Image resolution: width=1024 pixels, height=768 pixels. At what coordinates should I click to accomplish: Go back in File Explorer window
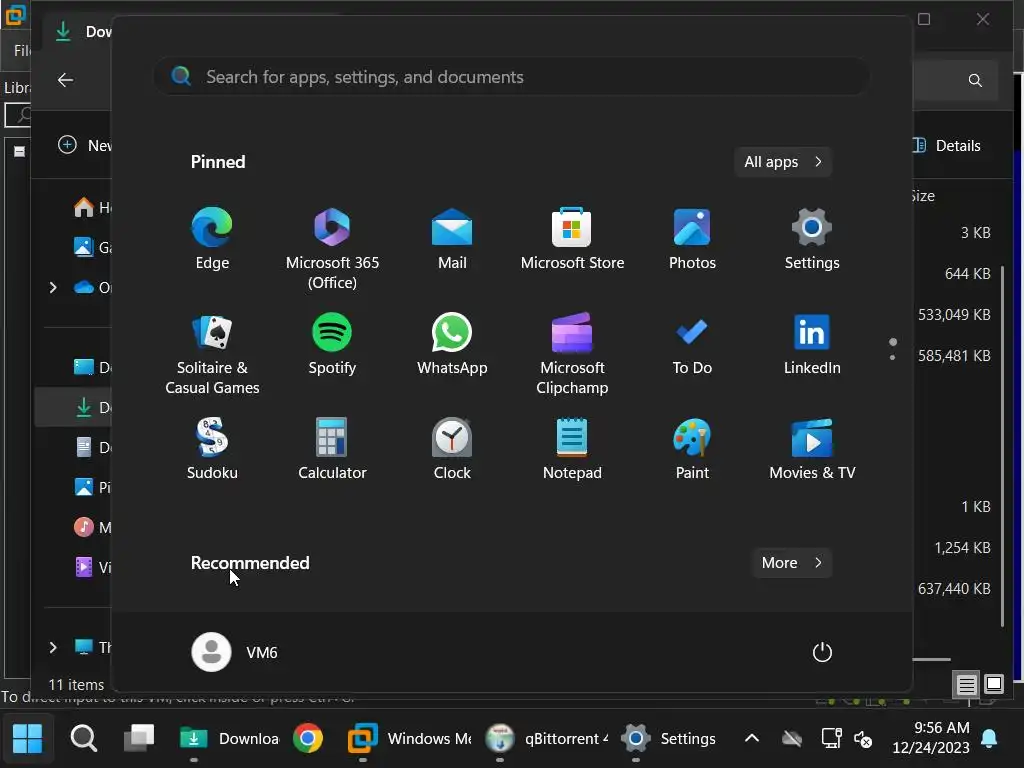65,80
